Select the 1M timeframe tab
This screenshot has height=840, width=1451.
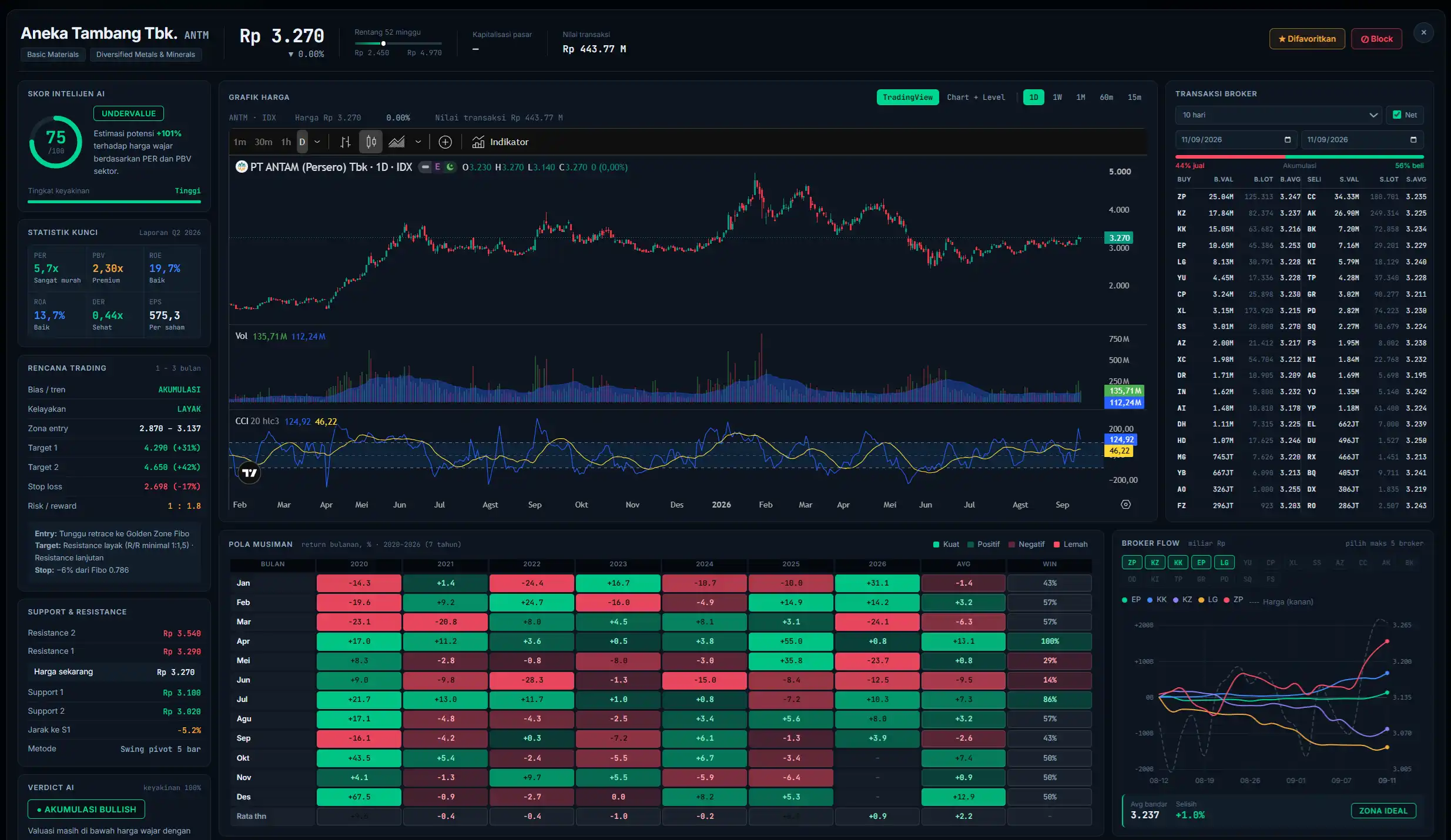[x=1081, y=98]
